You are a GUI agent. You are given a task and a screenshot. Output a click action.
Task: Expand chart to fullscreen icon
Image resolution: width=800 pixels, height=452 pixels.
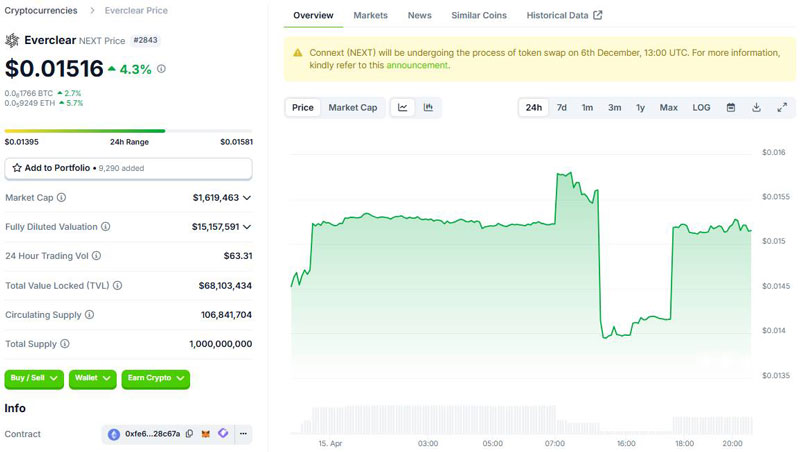782,108
